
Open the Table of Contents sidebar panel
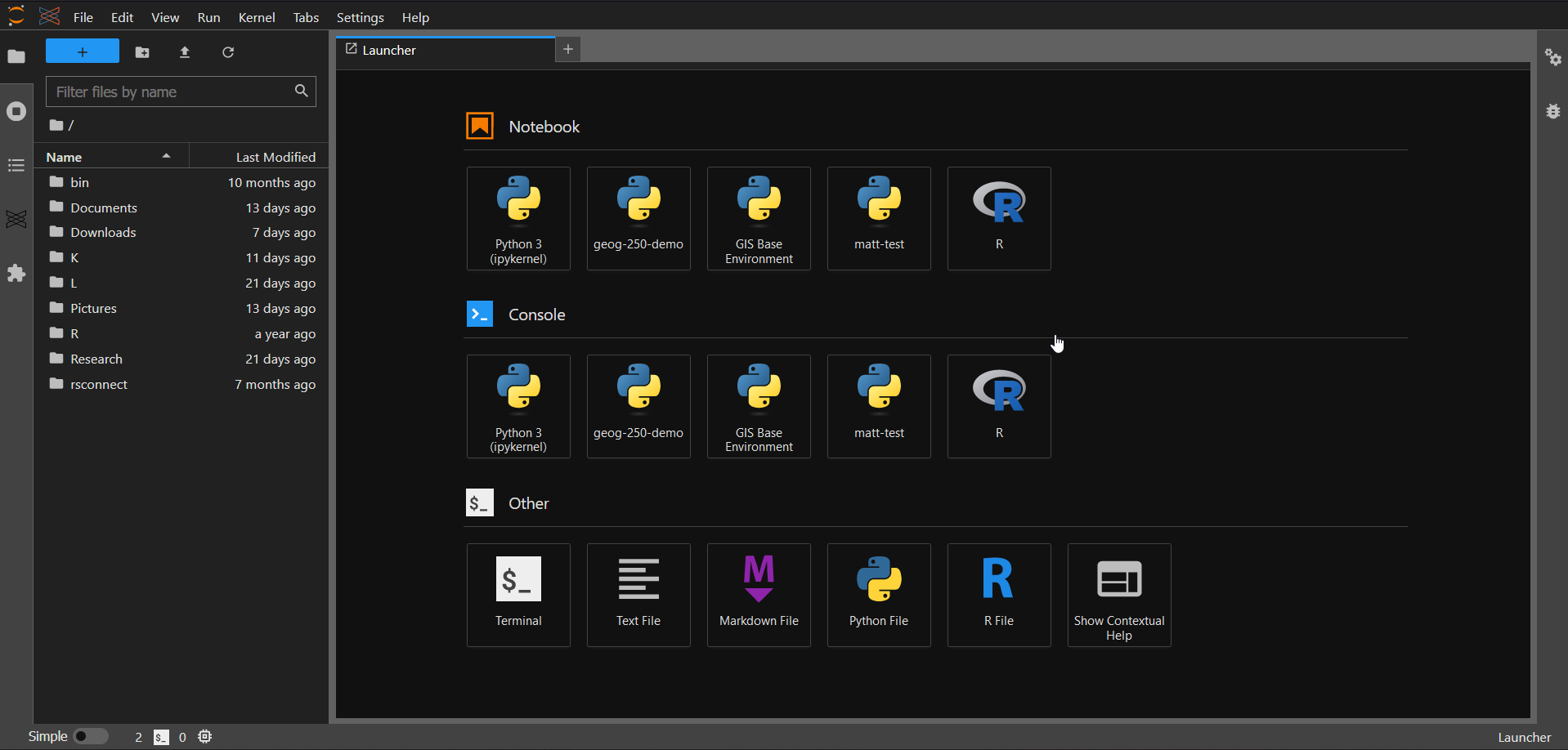[16, 166]
